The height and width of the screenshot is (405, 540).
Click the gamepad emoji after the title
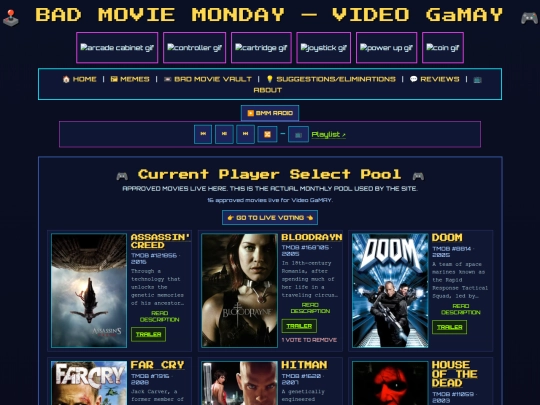click(x=529, y=18)
